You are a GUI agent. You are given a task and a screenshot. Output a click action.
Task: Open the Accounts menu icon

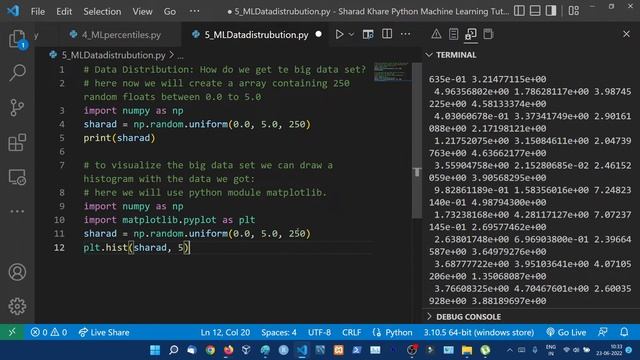point(17,272)
